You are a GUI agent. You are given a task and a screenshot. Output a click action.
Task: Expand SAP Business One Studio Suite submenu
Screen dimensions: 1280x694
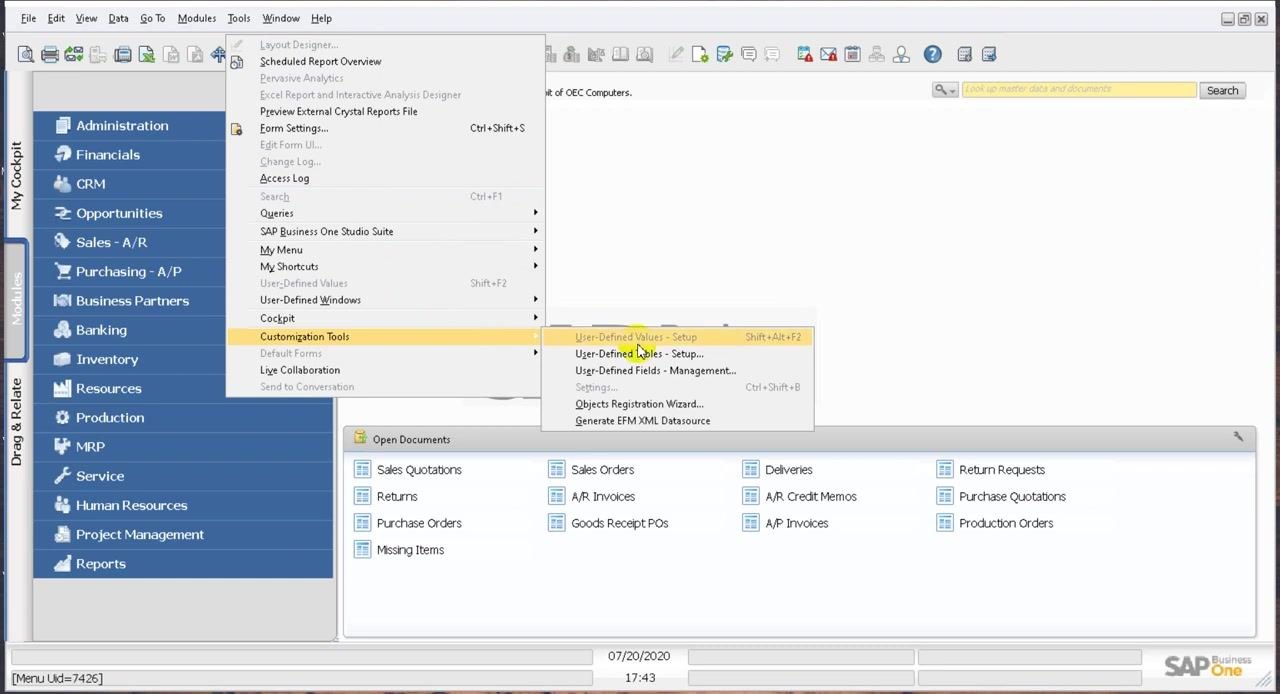[535, 231]
